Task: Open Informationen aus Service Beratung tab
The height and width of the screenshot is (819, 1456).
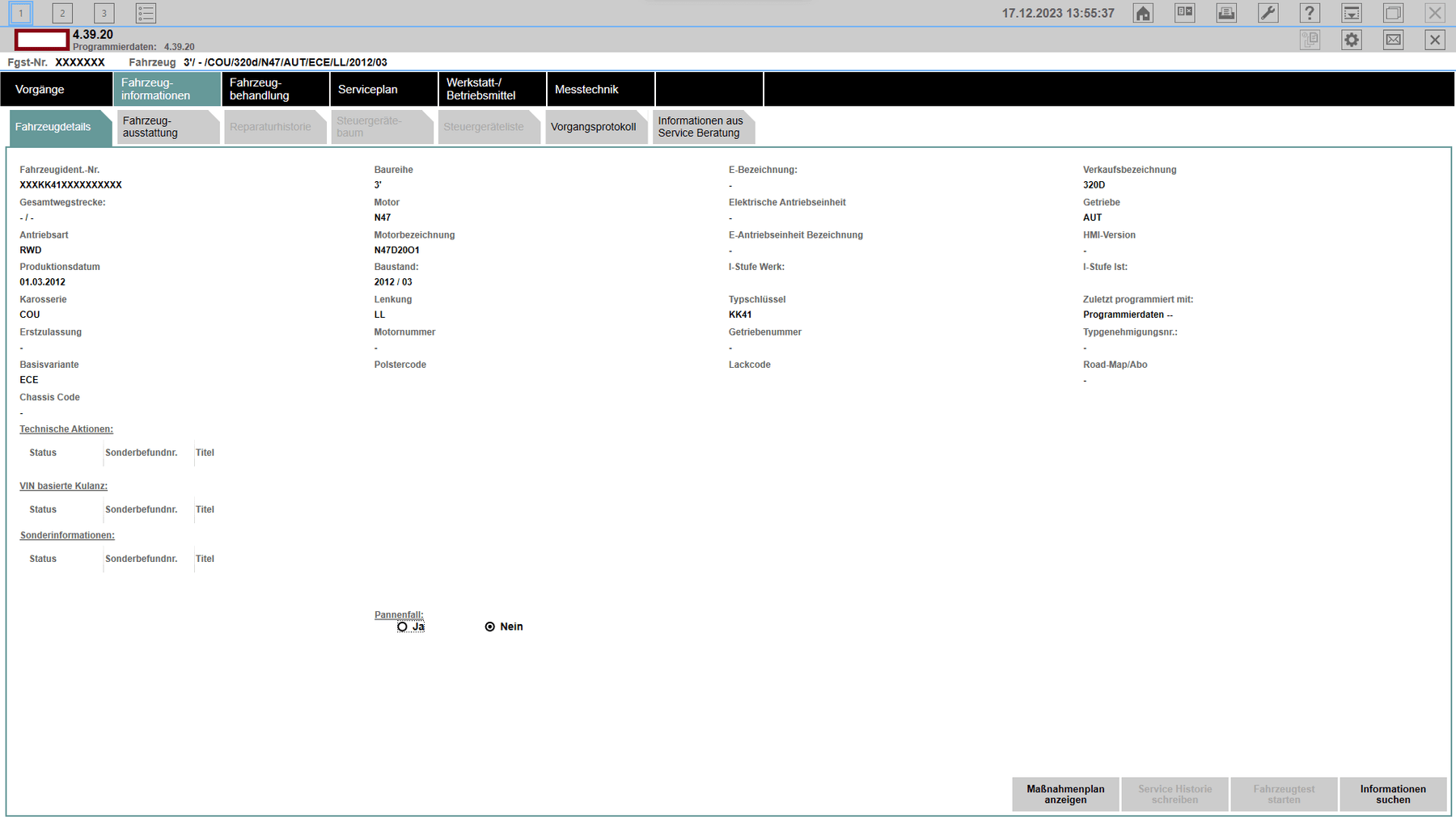Action: coord(704,127)
